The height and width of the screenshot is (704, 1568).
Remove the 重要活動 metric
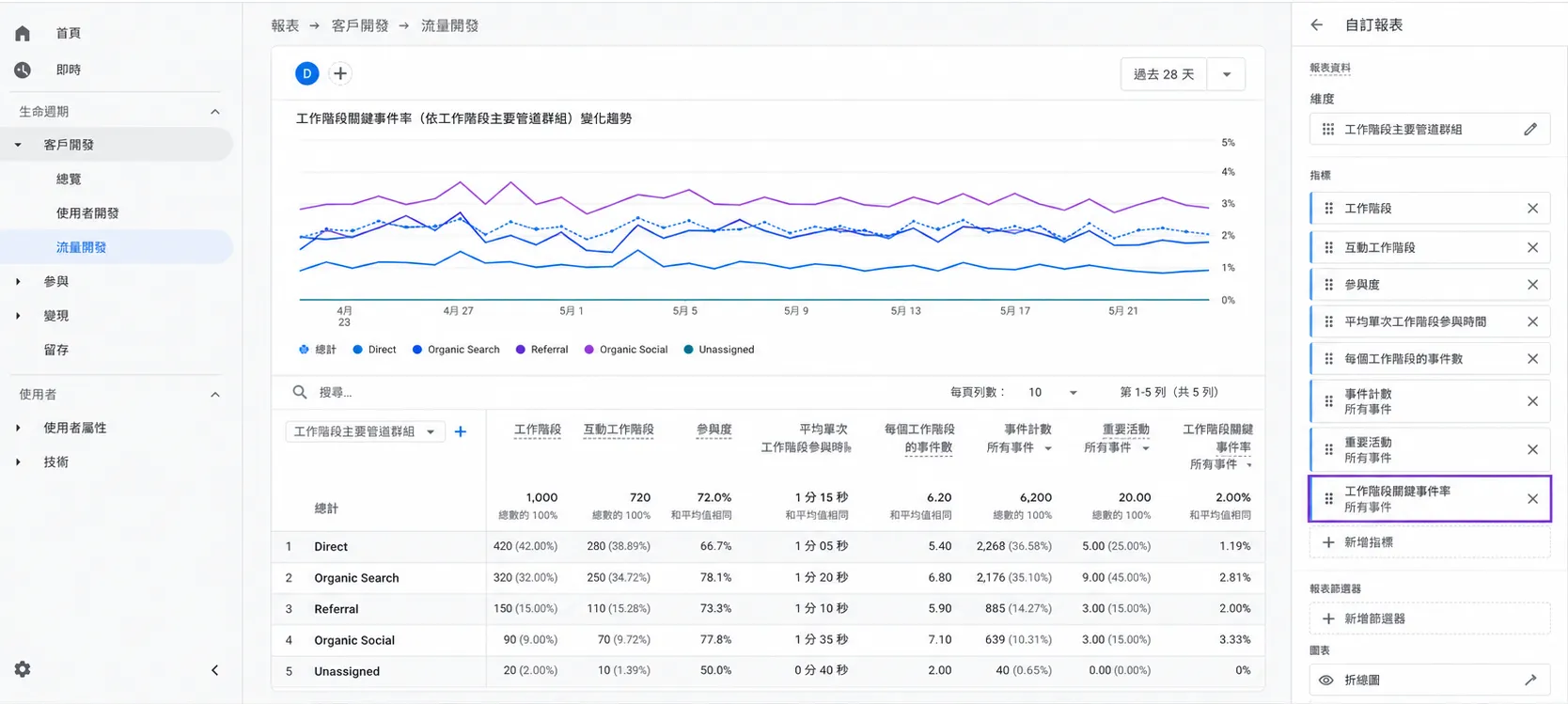(x=1532, y=449)
